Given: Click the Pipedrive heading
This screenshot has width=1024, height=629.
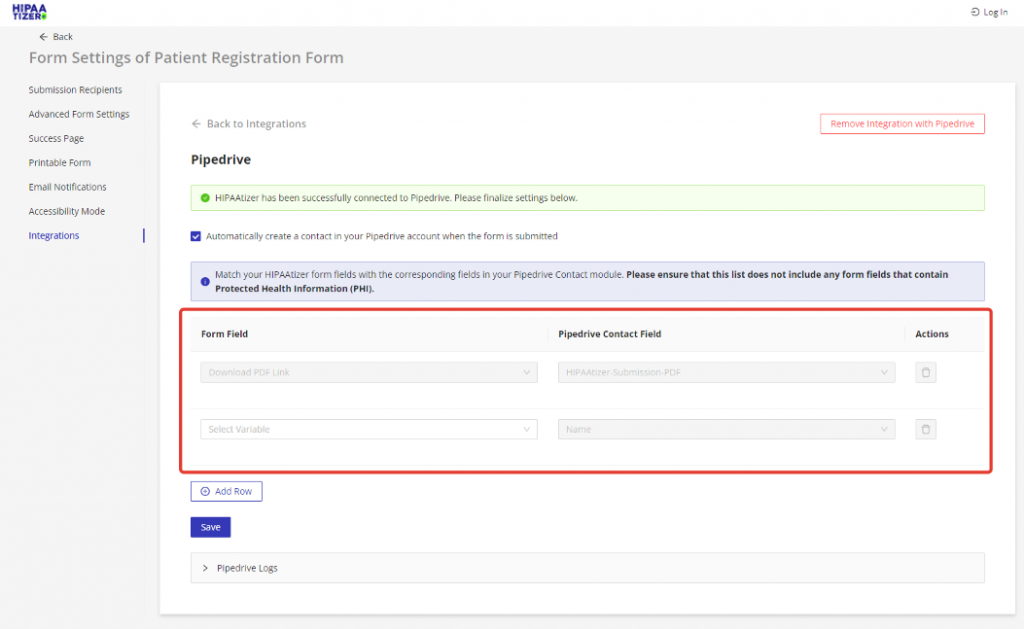Looking at the screenshot, I should tap(221, 159).
